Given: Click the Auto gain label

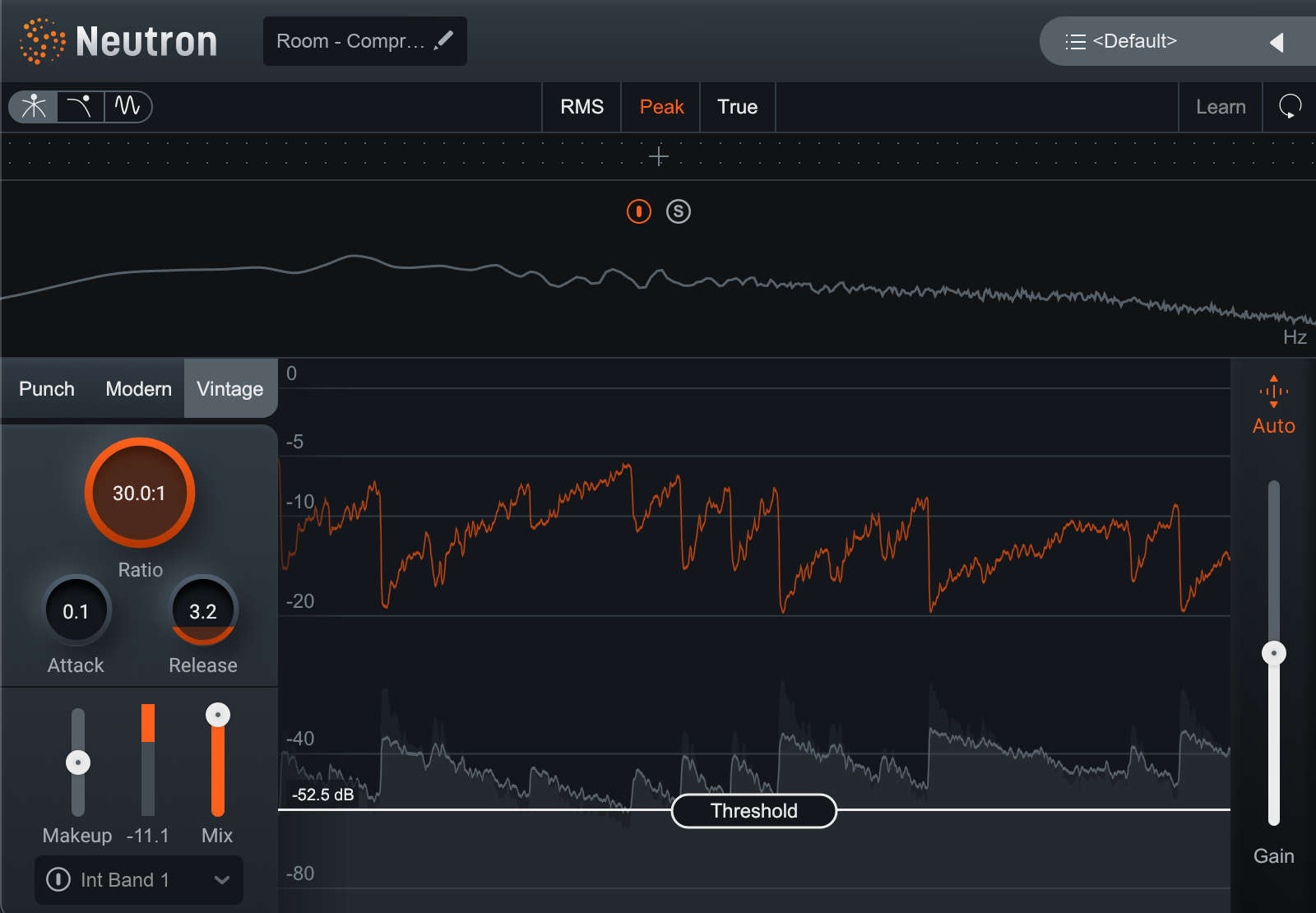Looking at the screenshot, I should [1274, 426].
